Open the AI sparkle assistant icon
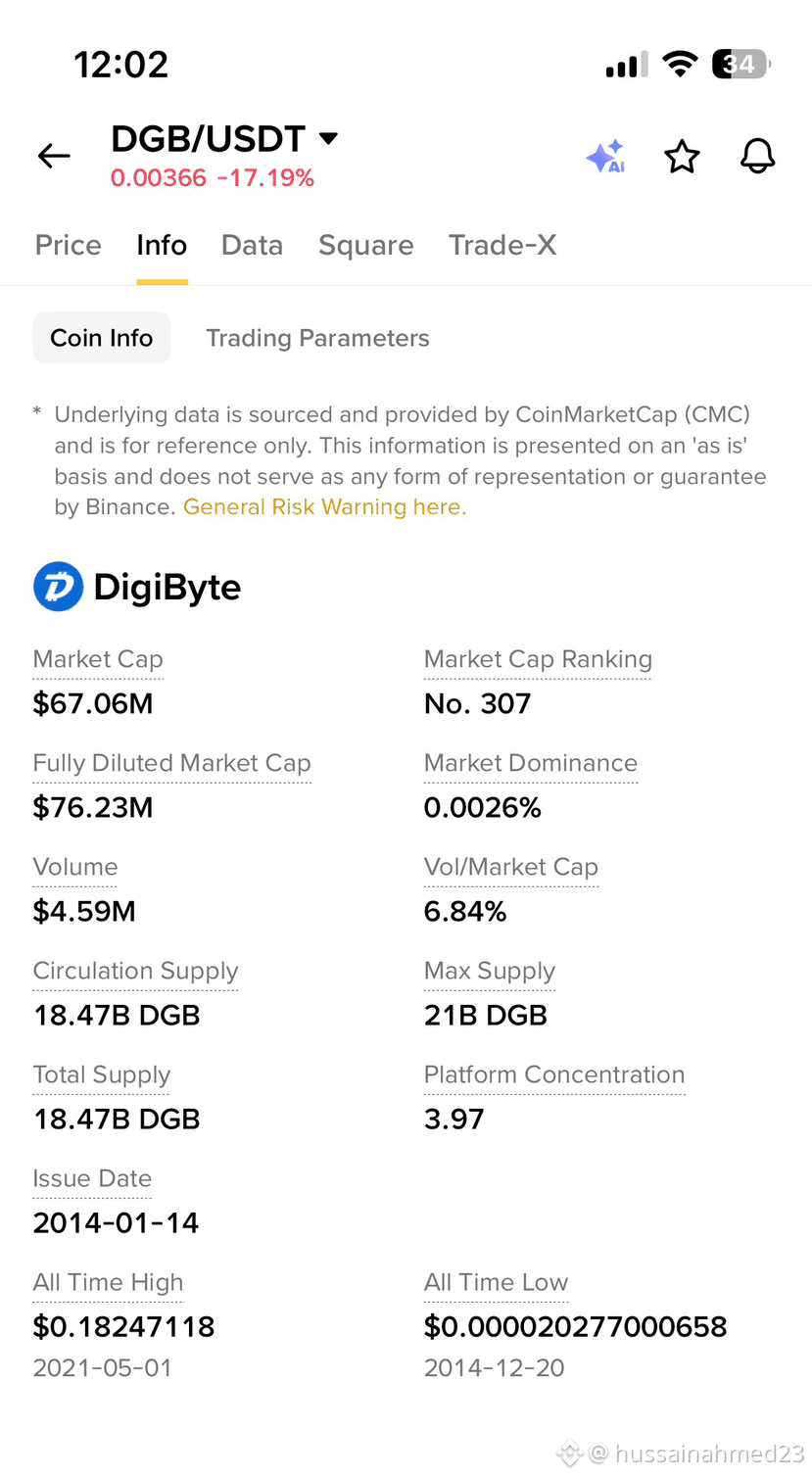The width and height of the screenshot is (812, 1478). pyautogui.click(x=605, y=157)
